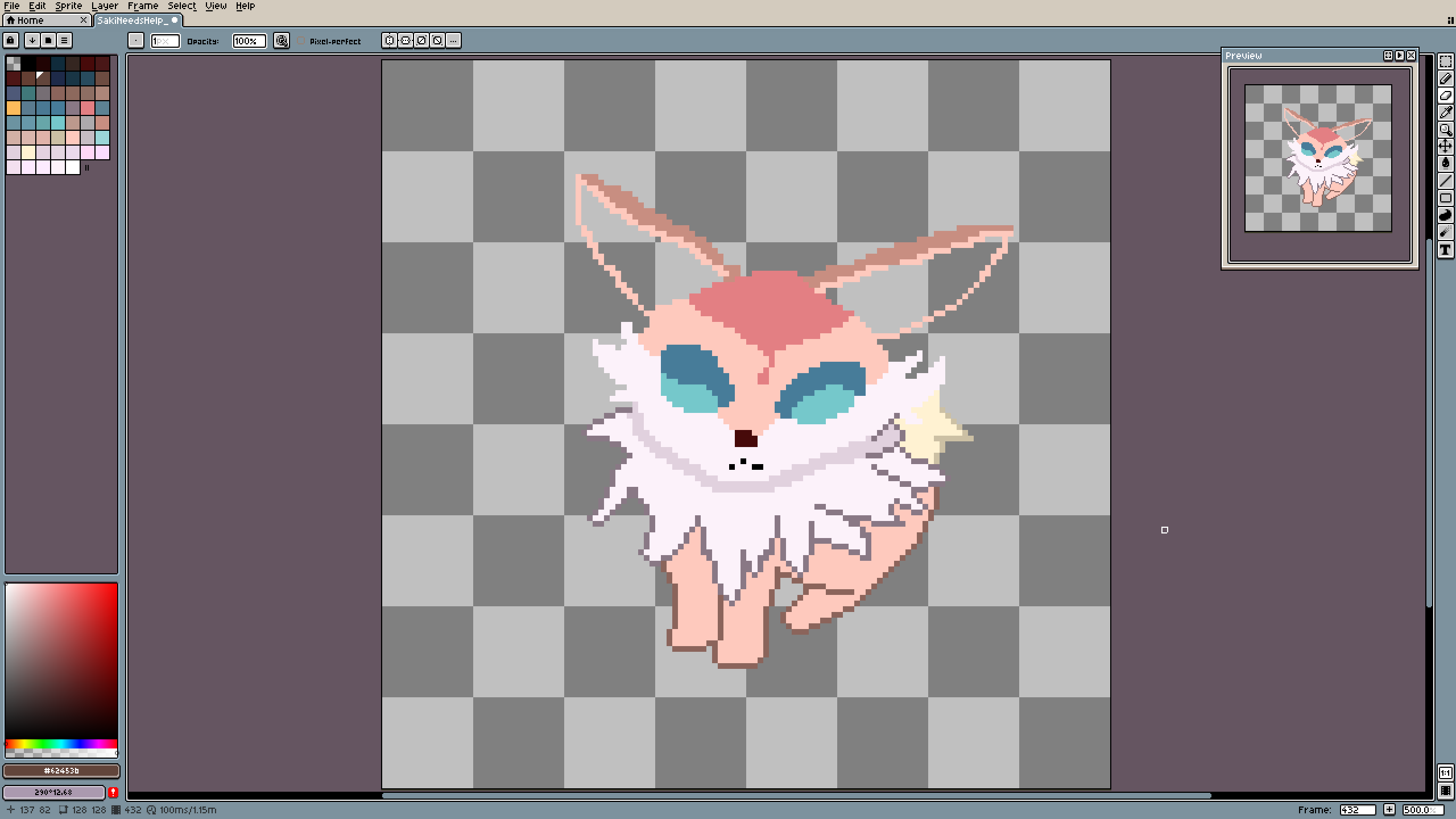Center the Preview window view
Image resolution: width=1456 pixels, height=819 pixels.
click(1388, 56)
